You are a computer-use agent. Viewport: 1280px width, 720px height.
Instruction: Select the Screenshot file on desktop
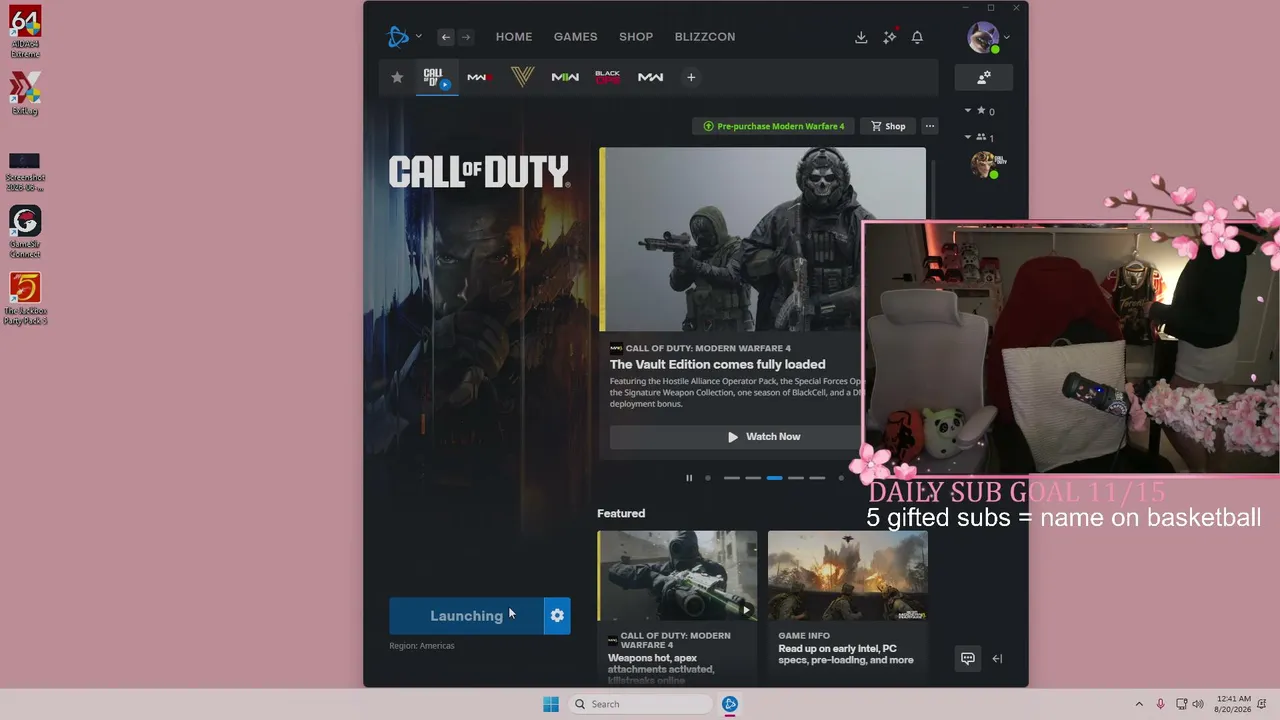click(x=25, y=172)
